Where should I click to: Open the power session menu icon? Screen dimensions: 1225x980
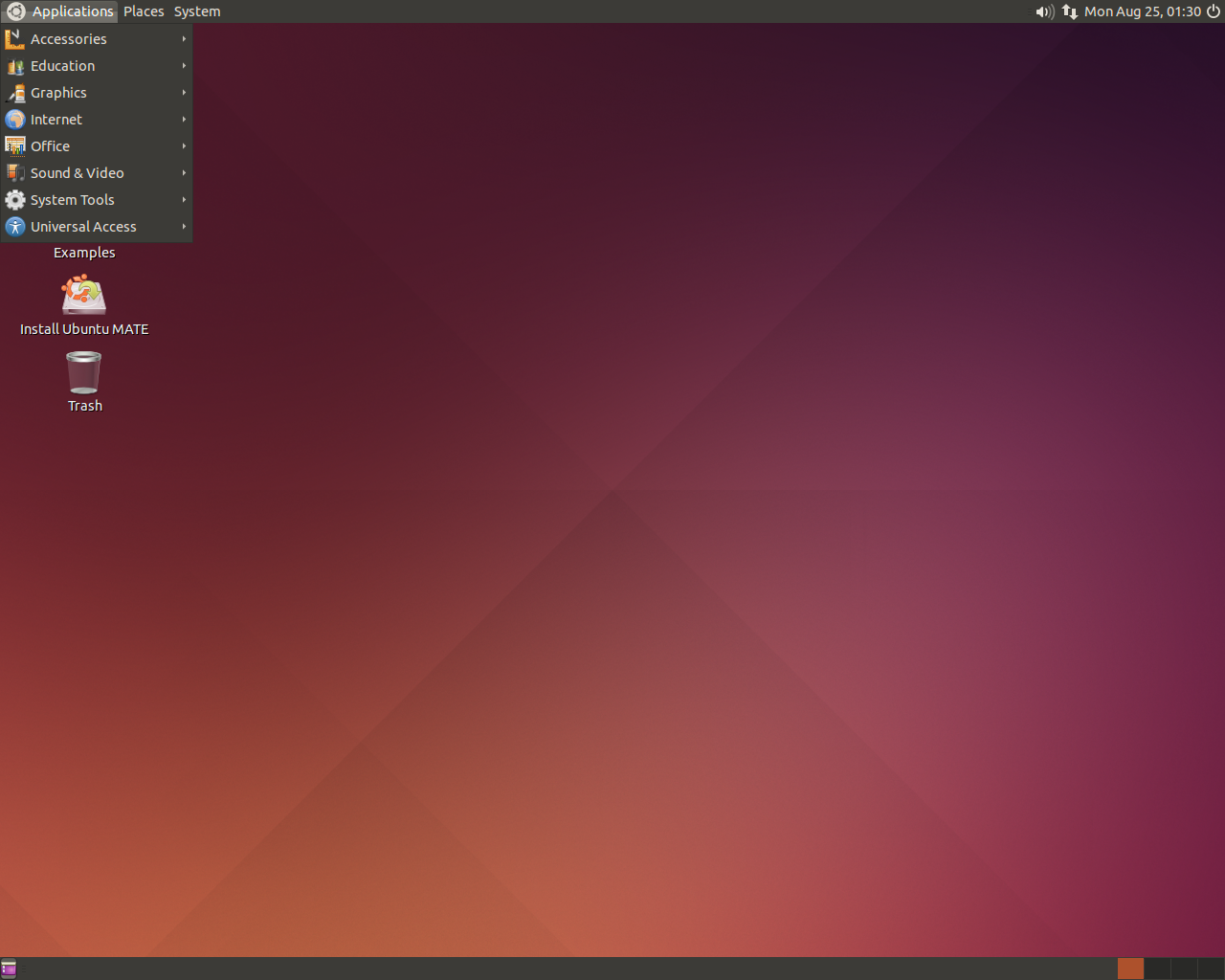click(x=1214, y=11)
